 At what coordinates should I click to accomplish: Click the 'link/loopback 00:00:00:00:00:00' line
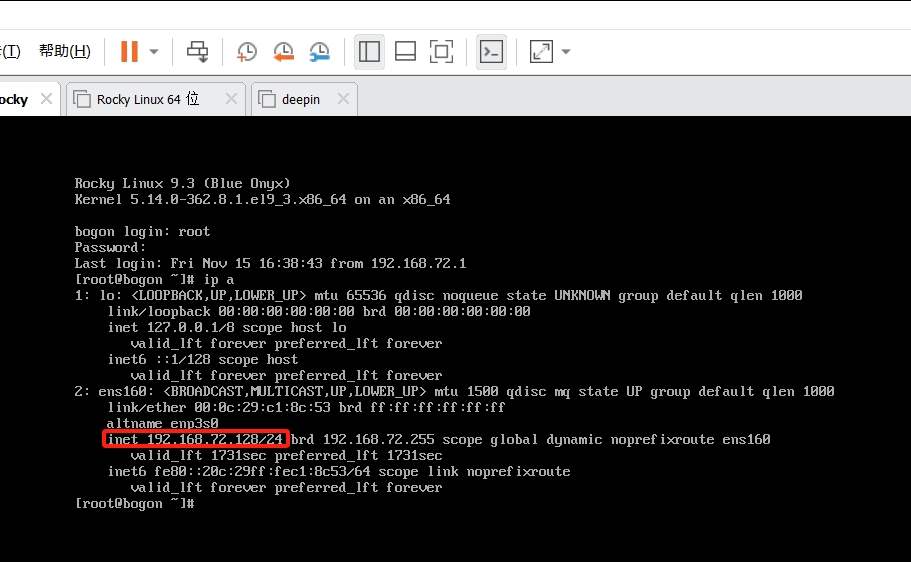tap(319, 312)
